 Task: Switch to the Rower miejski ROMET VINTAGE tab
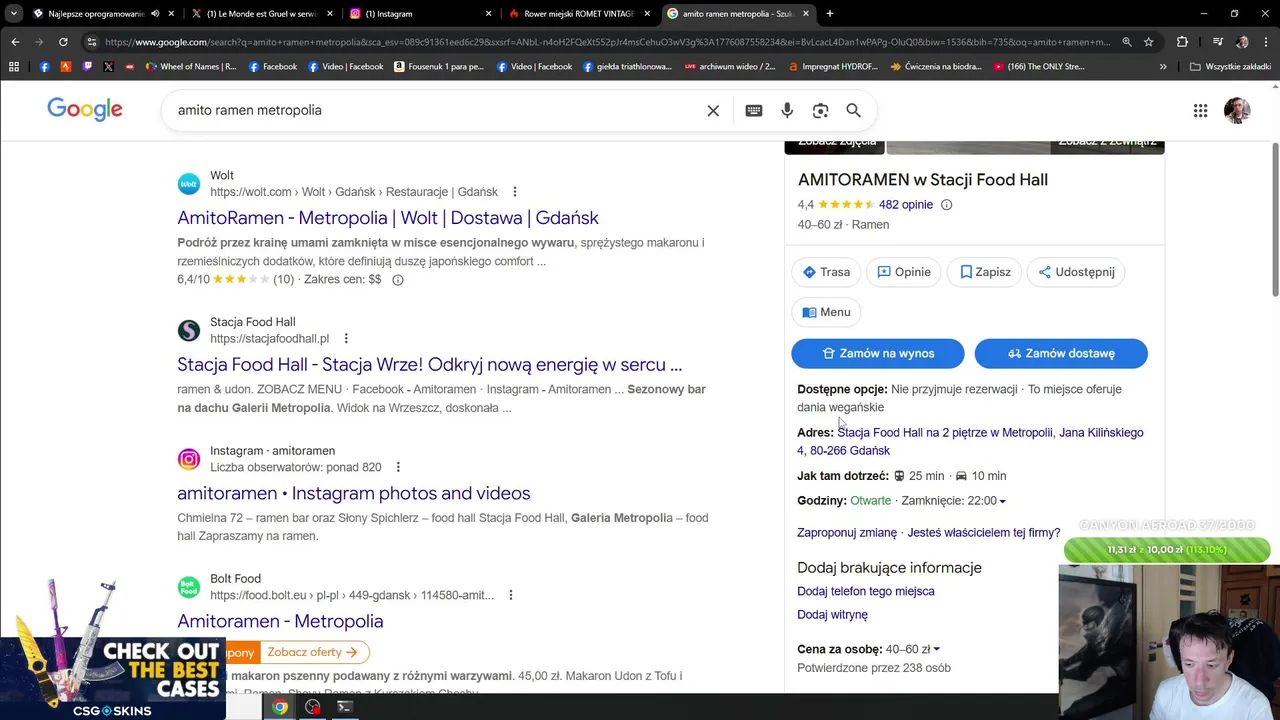580,14
